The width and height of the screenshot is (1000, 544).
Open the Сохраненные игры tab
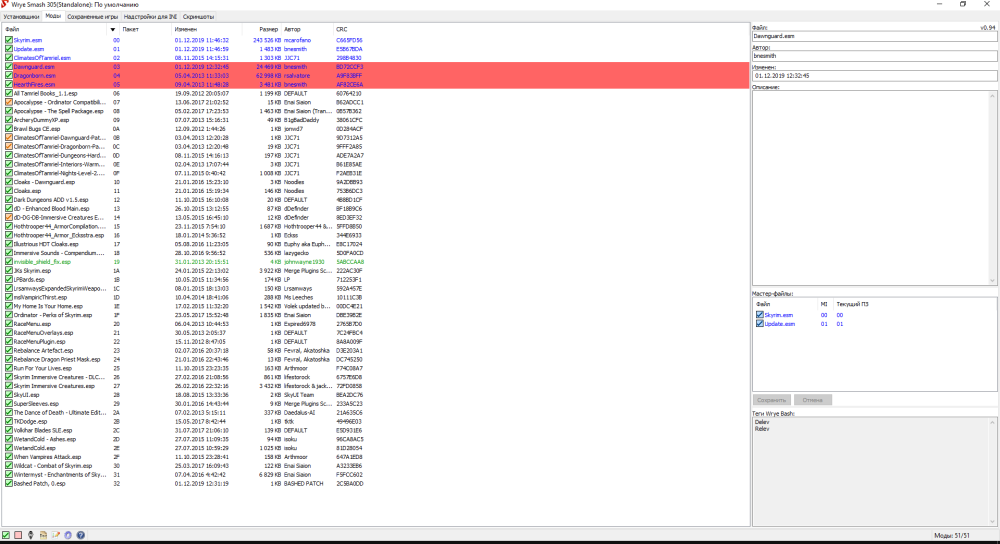[x=92, y=17]
